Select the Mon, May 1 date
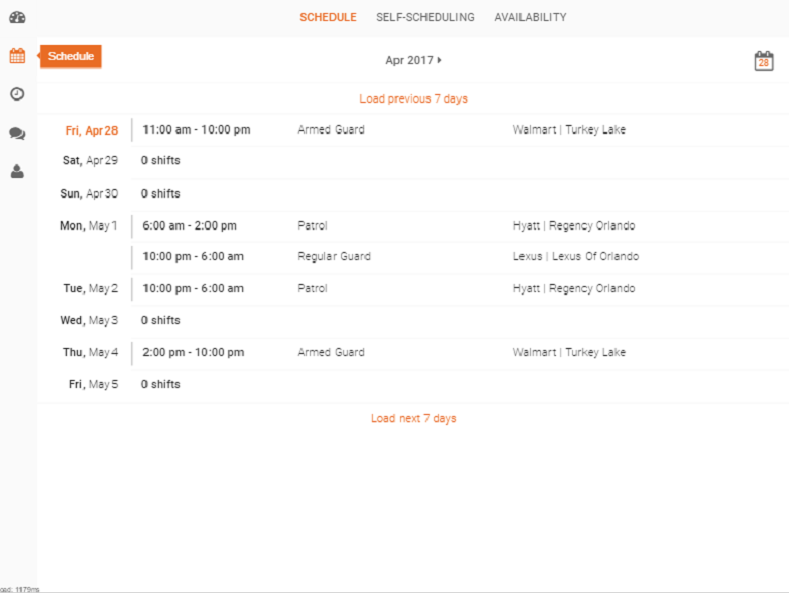789x593 pixels. coord(89,226)
